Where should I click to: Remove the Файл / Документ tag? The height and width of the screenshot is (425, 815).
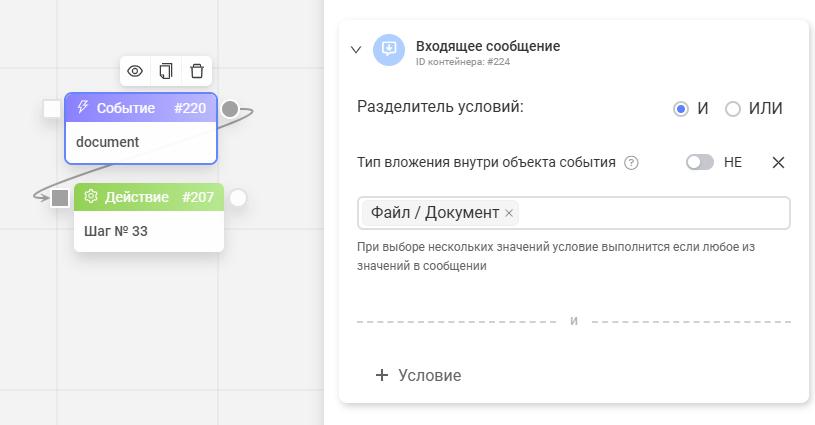(x=509, y=213)
